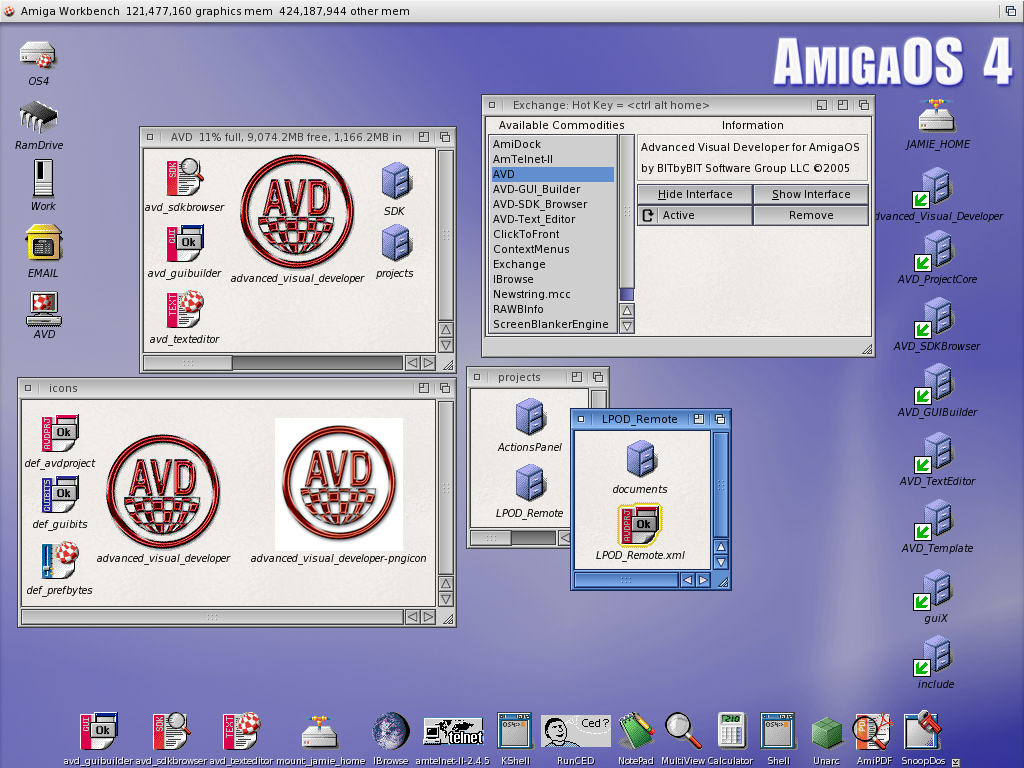Click the Hide Interface button
The height and width of the screenshot is (768, 1024).
point(695,195)
